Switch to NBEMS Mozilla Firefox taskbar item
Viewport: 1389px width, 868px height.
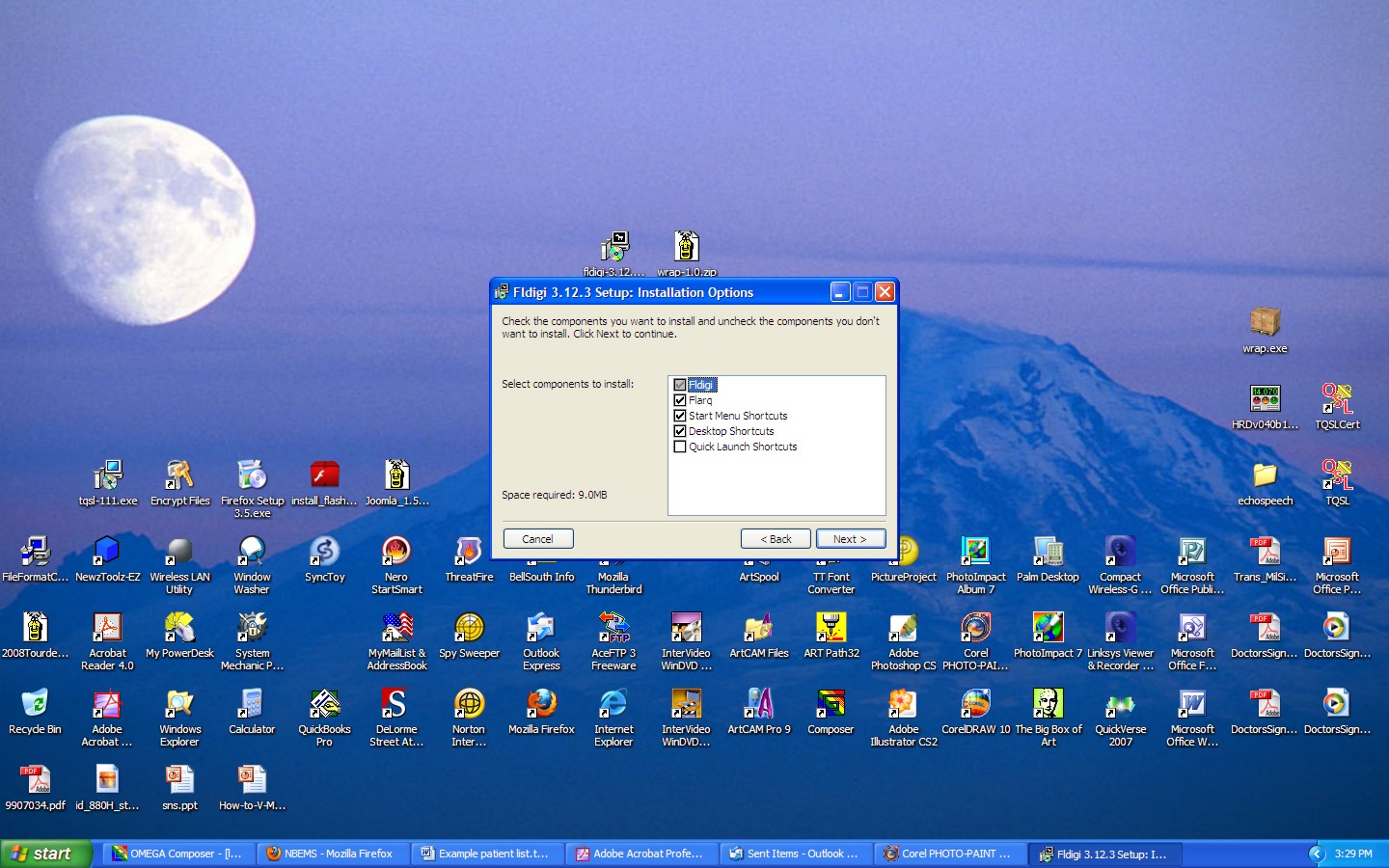tap(335, 854)
